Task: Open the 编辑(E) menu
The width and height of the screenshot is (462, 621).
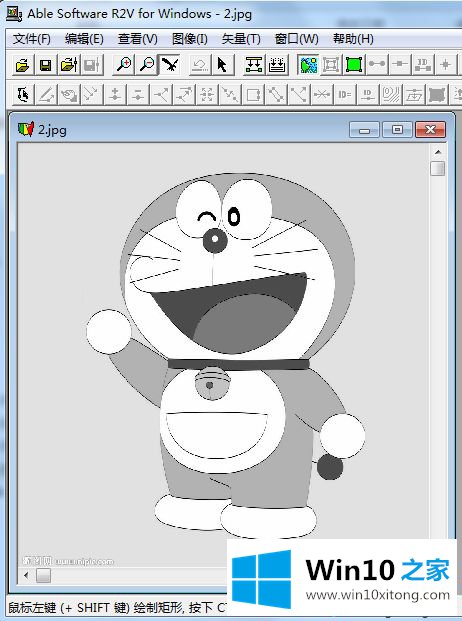Action: (x=84, y=39)
